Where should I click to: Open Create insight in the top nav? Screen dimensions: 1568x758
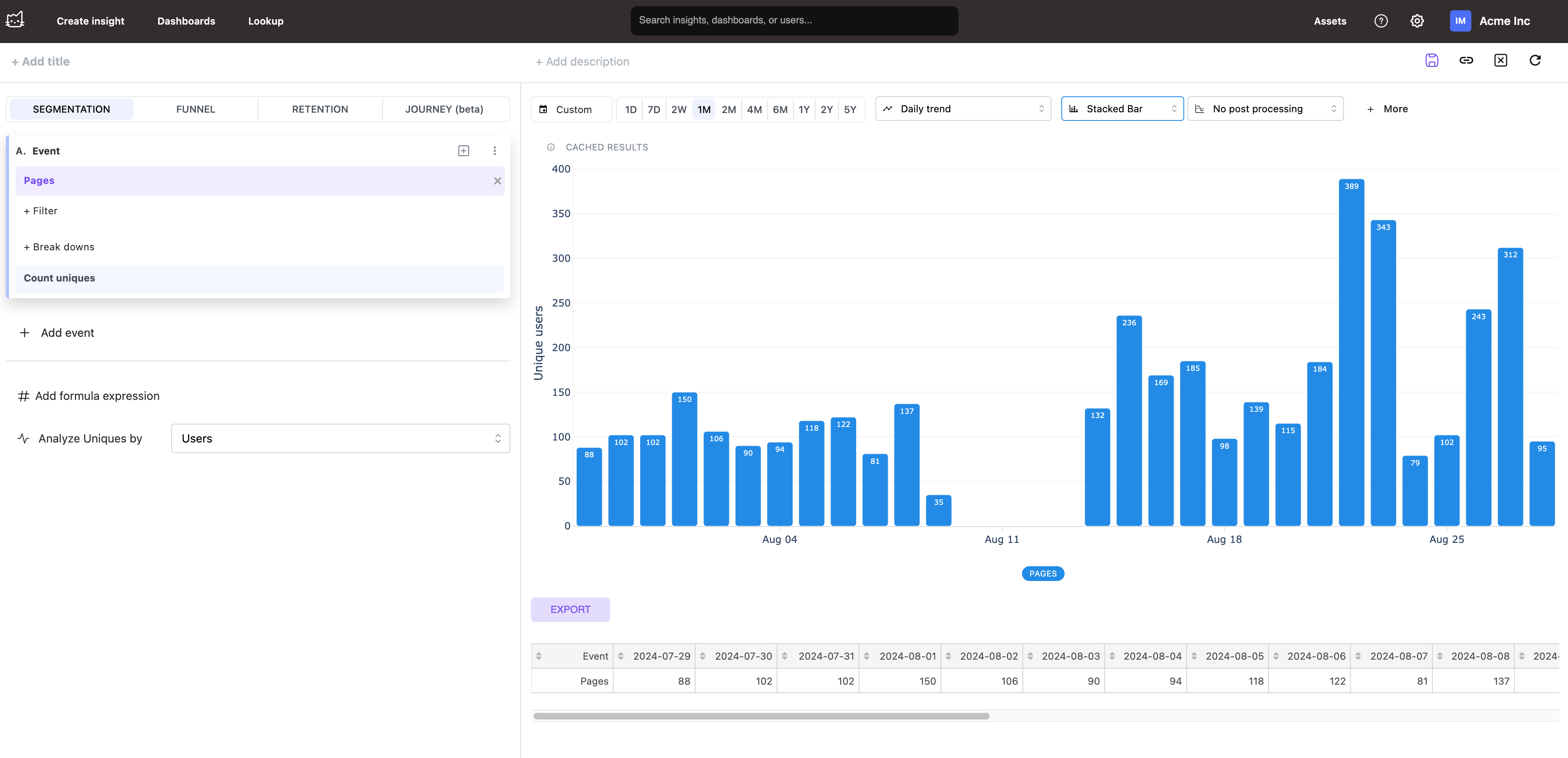click(90, 21)
